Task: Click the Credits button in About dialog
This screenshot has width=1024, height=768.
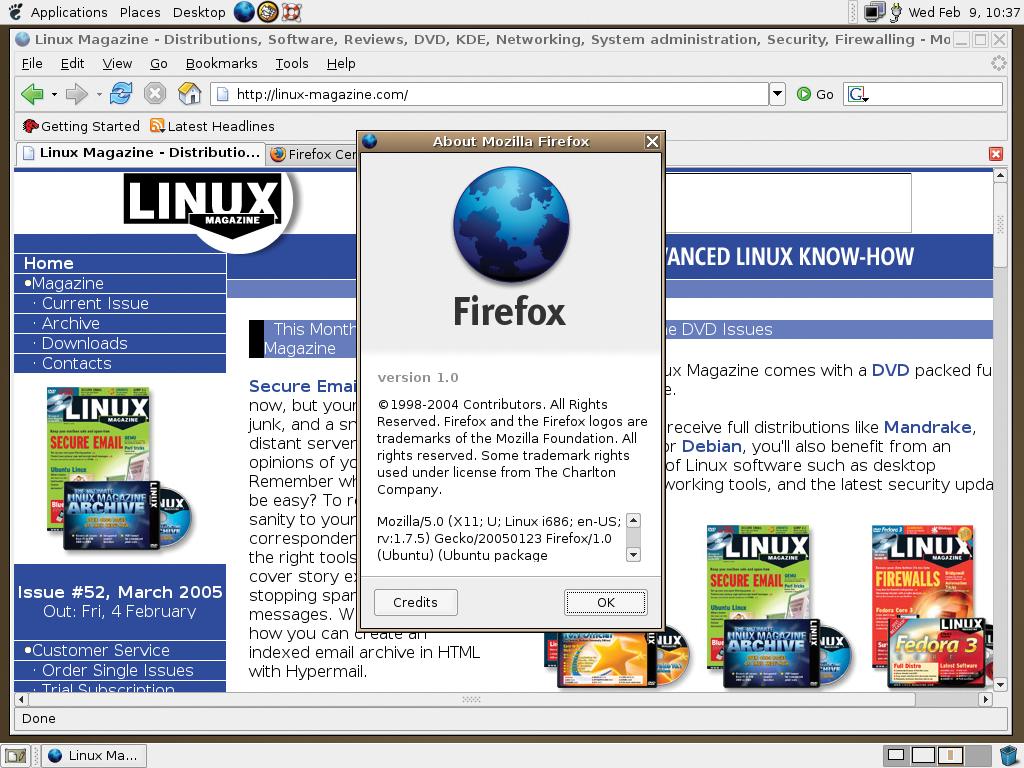Action: click(415, 602)
